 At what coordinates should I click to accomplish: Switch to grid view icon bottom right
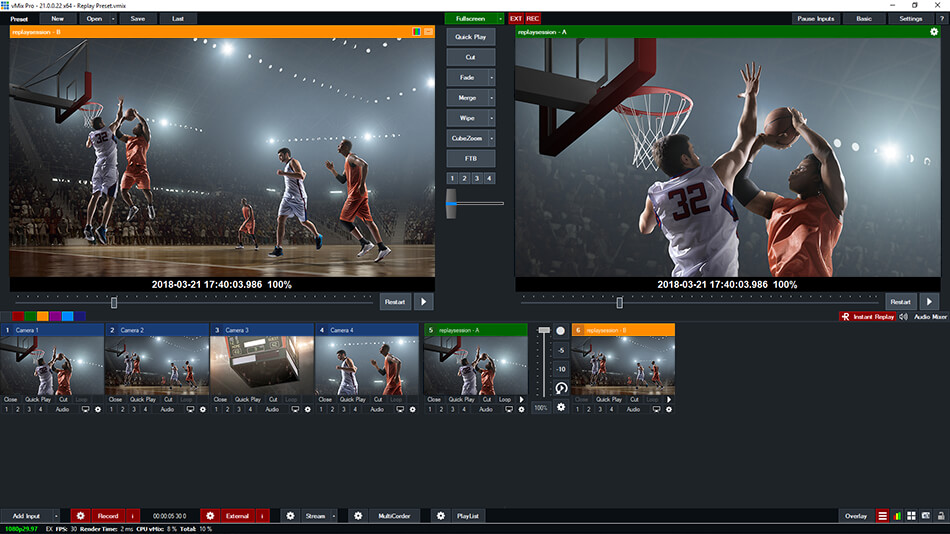911,516
